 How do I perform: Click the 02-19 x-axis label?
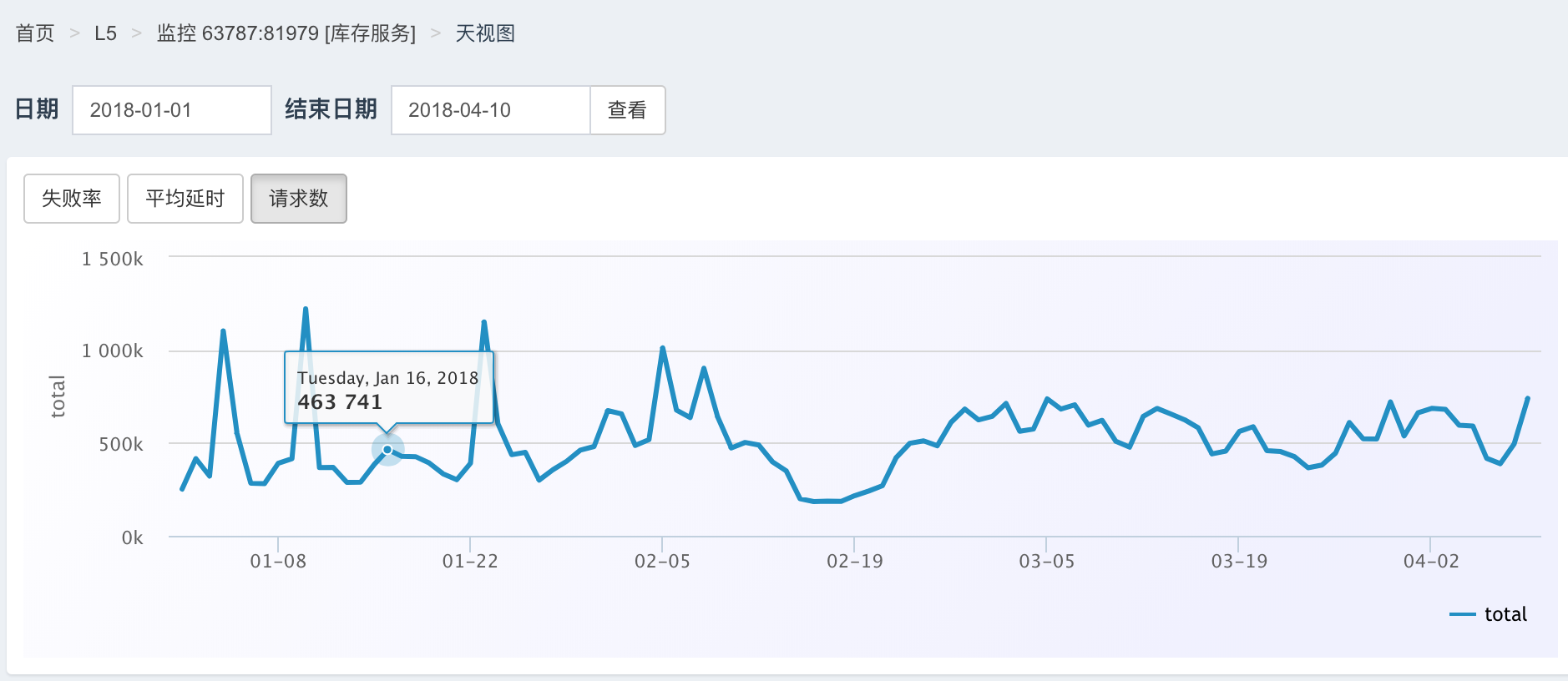[x=854, y=561]
